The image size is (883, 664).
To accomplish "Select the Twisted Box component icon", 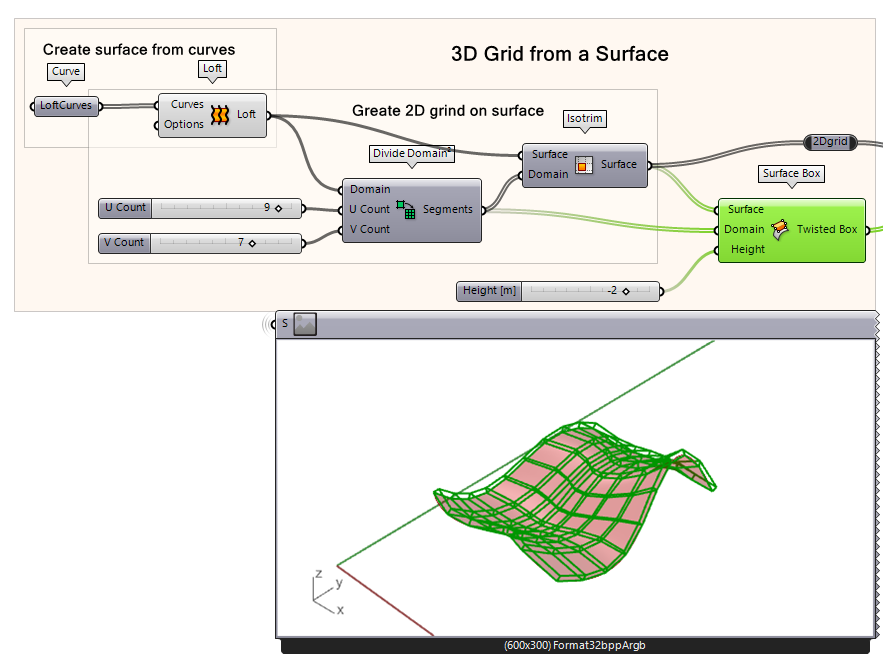I will pos(781,229).
